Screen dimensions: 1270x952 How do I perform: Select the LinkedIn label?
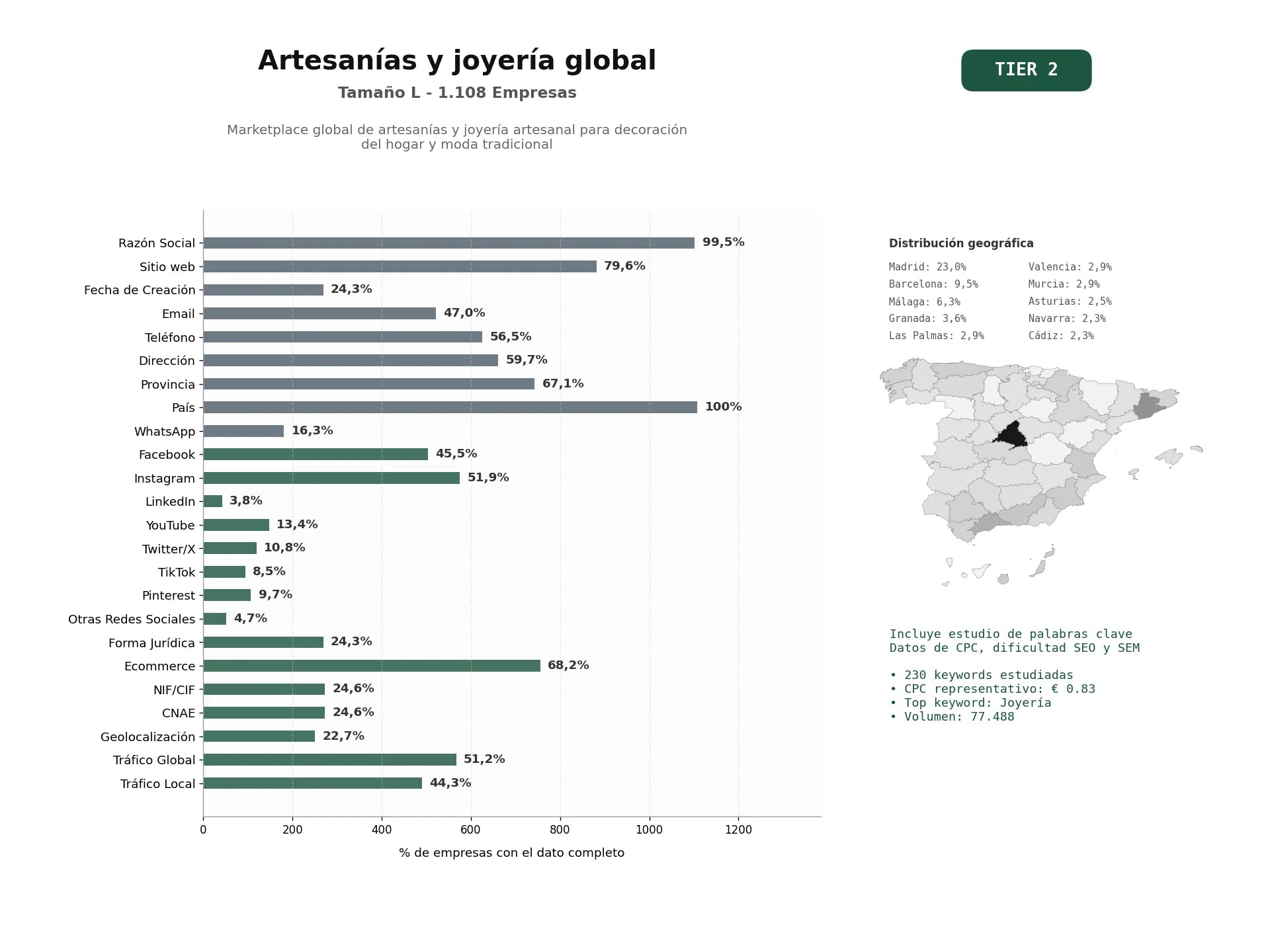pyautogui.click(x=170, y=502)
